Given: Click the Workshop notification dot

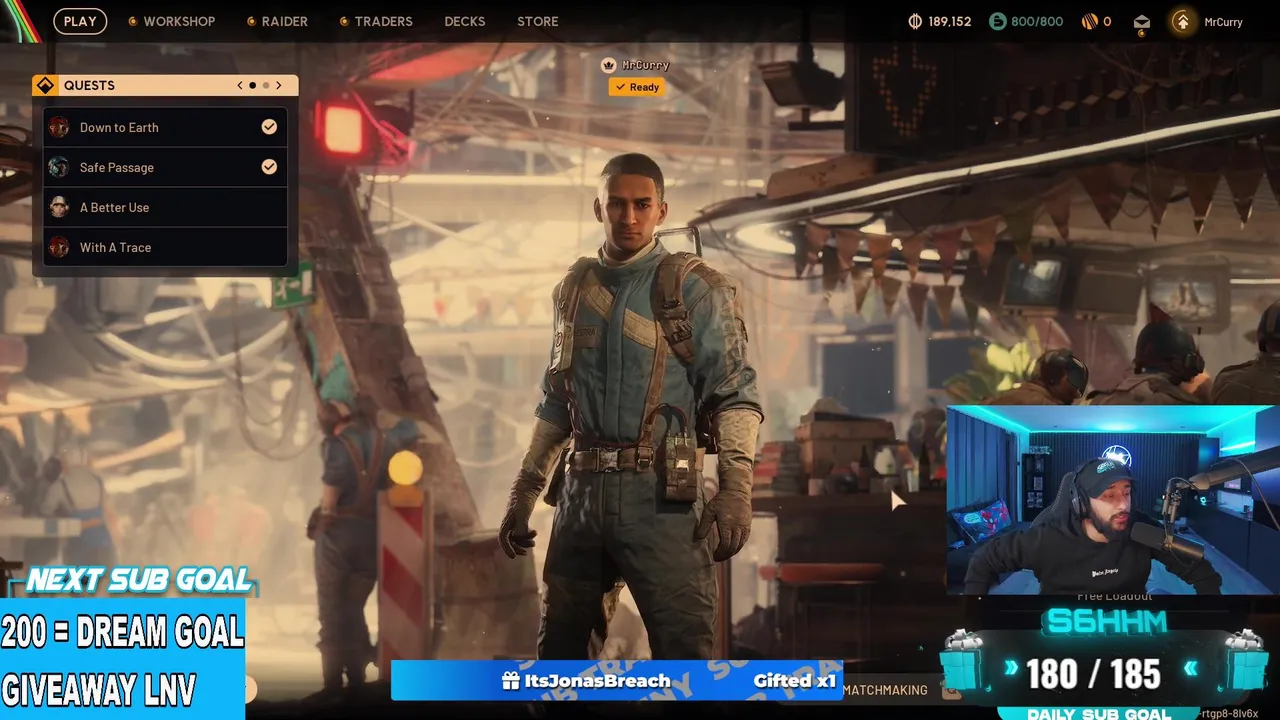Looking at the screenshot, I should 132,21.
